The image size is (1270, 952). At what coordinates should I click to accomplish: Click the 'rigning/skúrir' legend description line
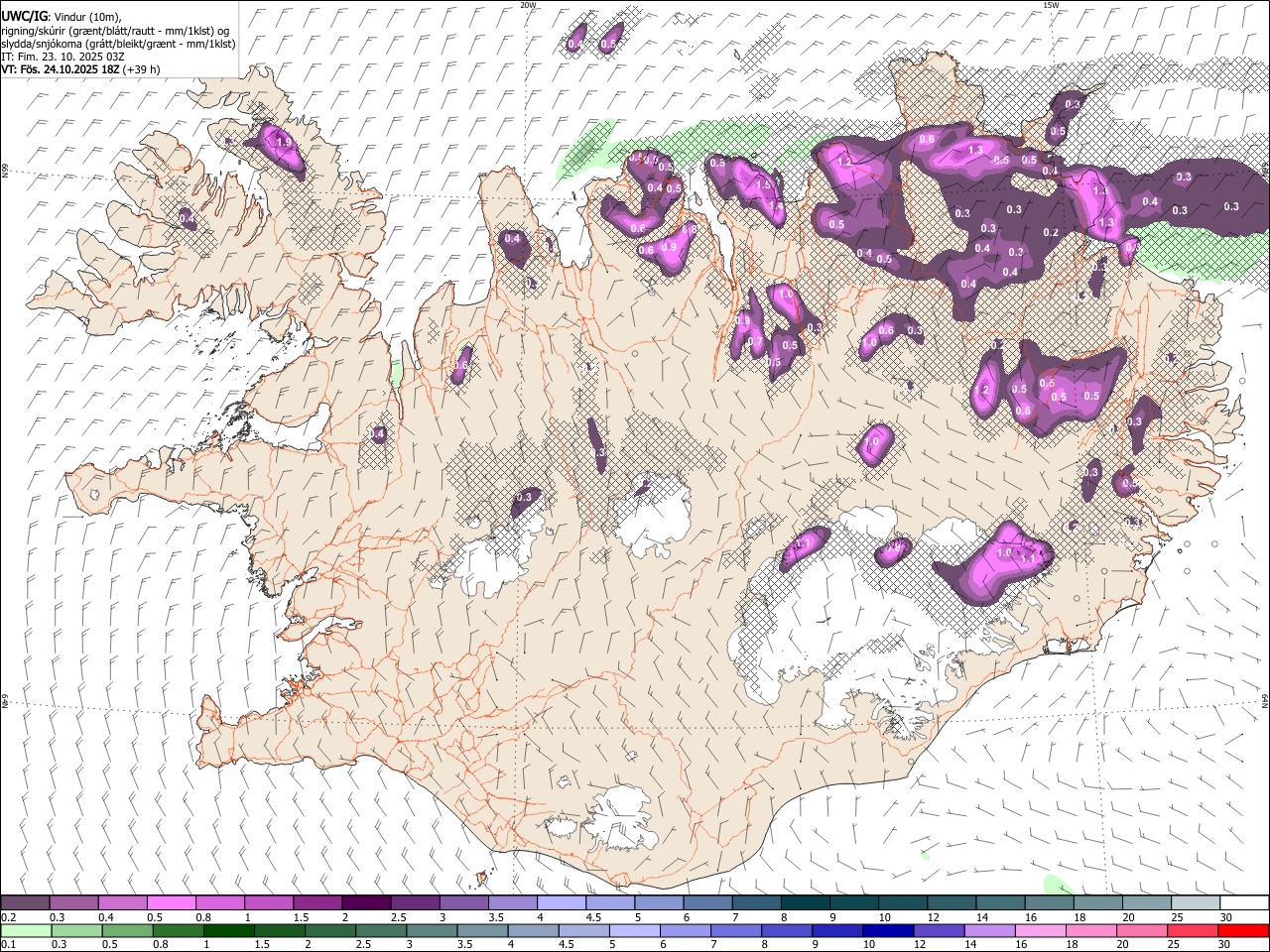(x=115, y=31)
